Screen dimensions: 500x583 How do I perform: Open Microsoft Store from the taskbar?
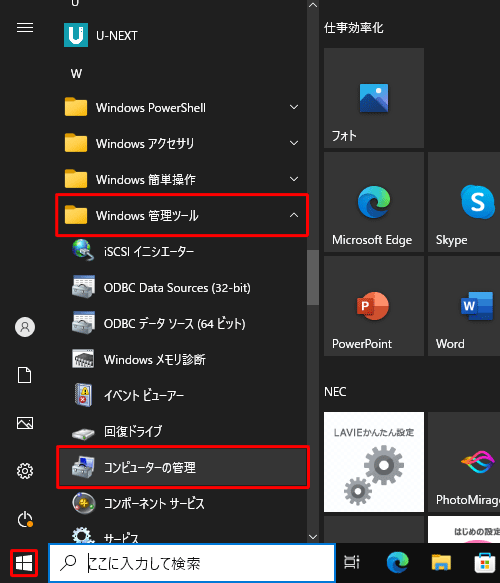click(484, 563)
